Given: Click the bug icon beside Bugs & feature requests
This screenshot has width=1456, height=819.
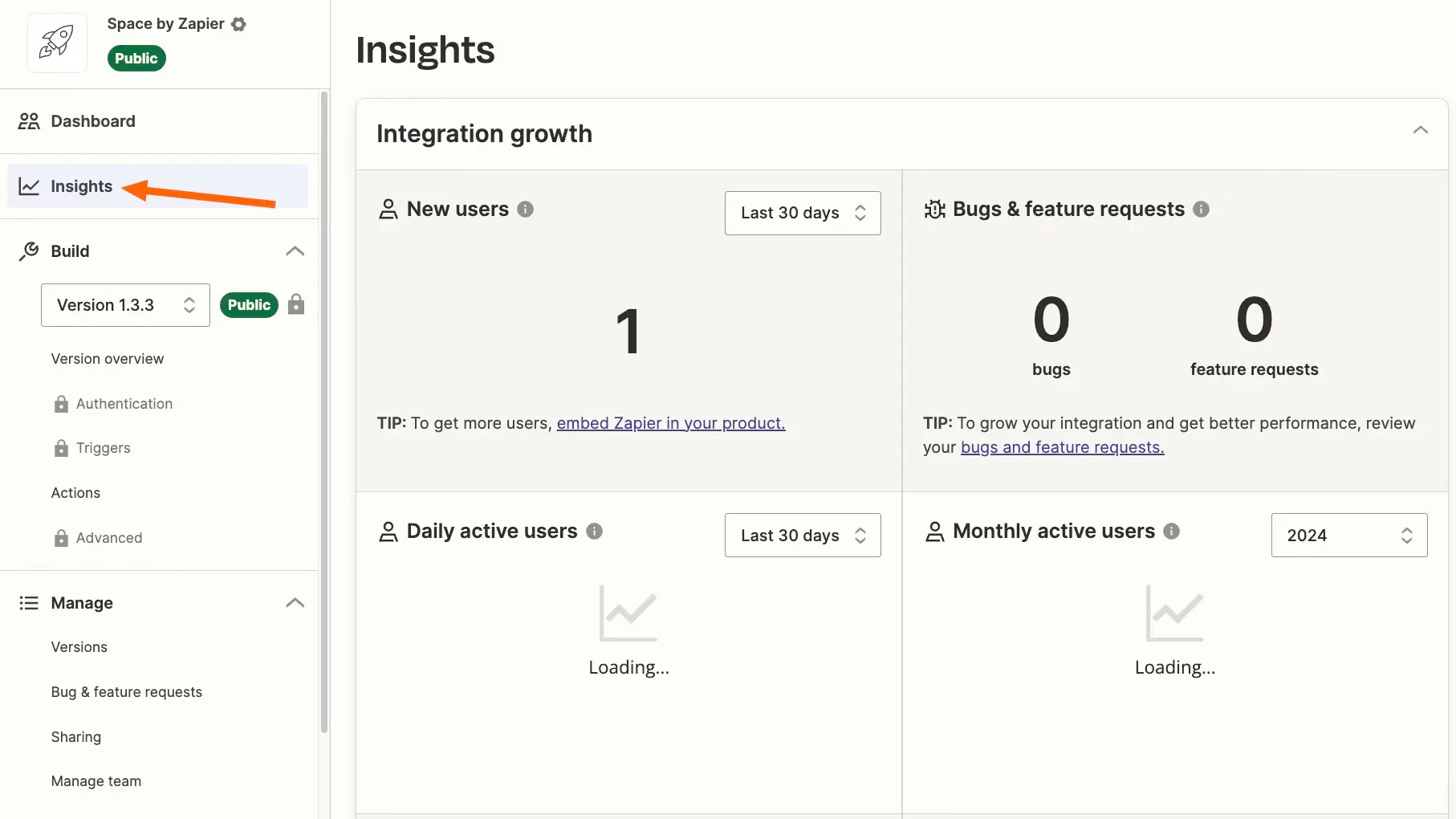Looking at the screenshot, I should (x=934, y=209).
